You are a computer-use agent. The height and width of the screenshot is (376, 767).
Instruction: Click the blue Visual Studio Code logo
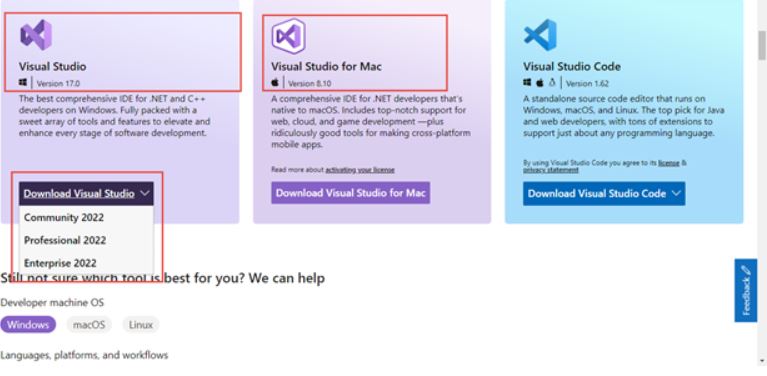[540, 35]
